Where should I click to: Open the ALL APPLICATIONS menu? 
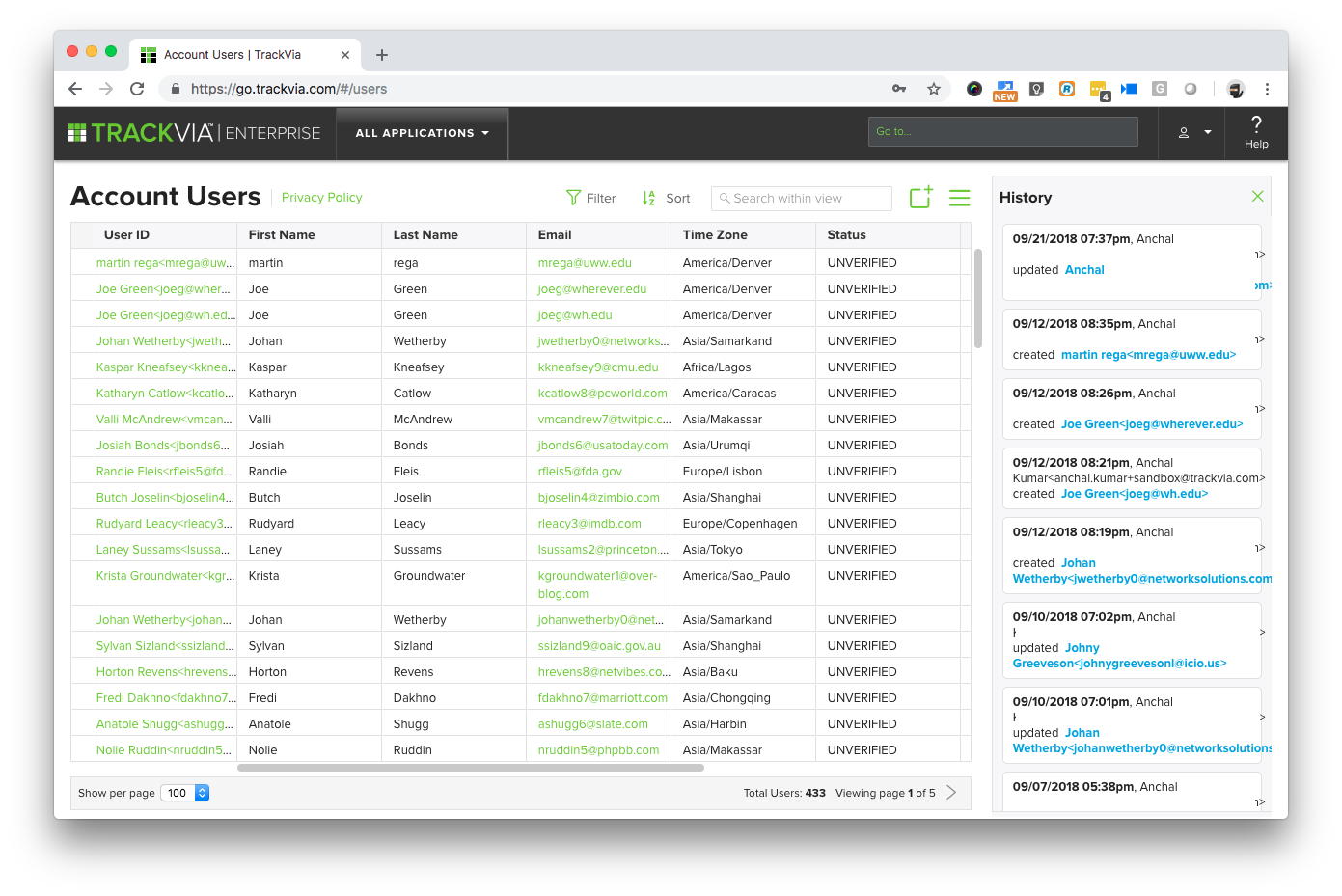[x=422, y=133]
